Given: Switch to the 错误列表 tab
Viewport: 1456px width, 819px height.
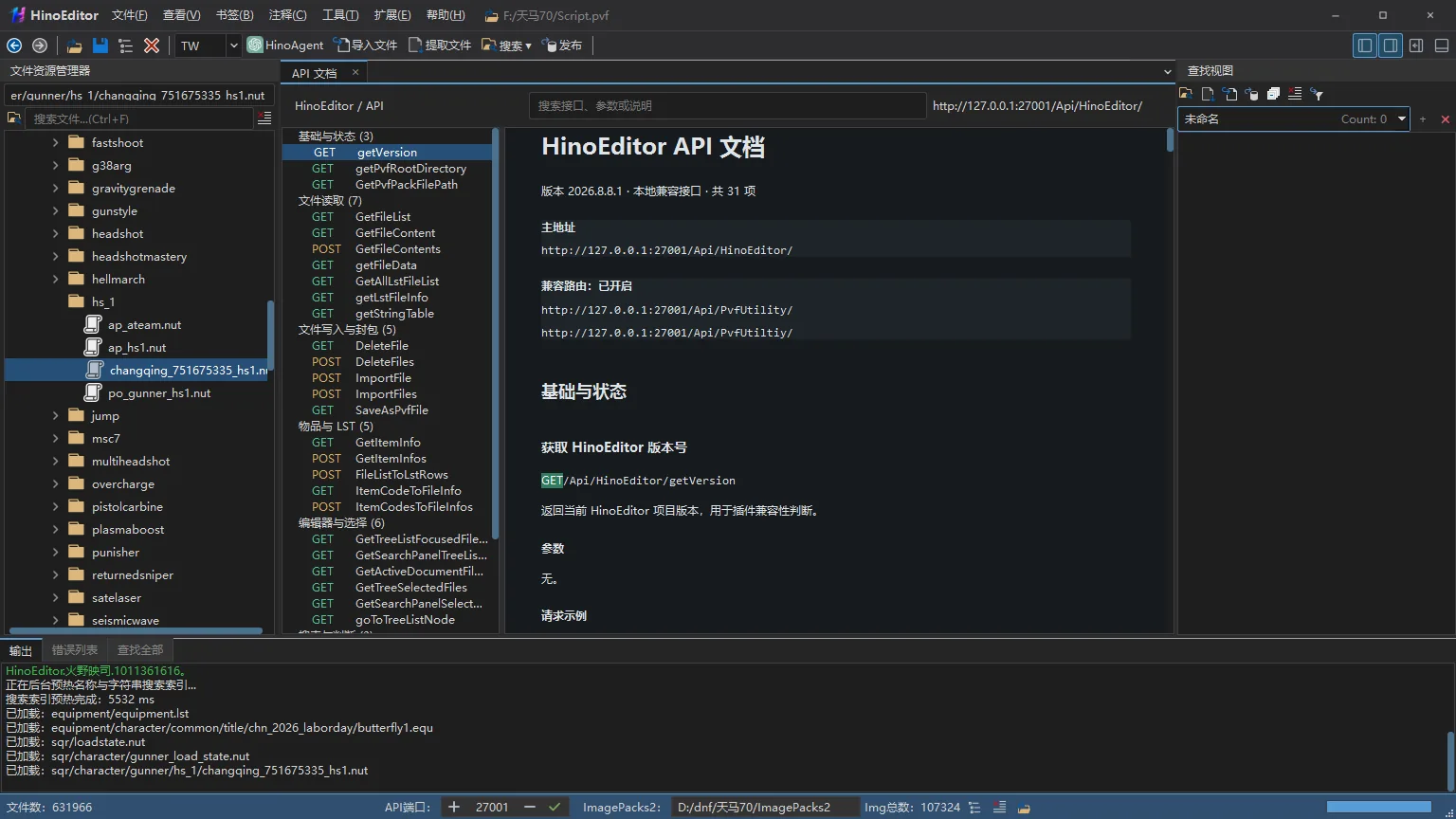Looking at the screenshot, I should click(x=75, y=650).
